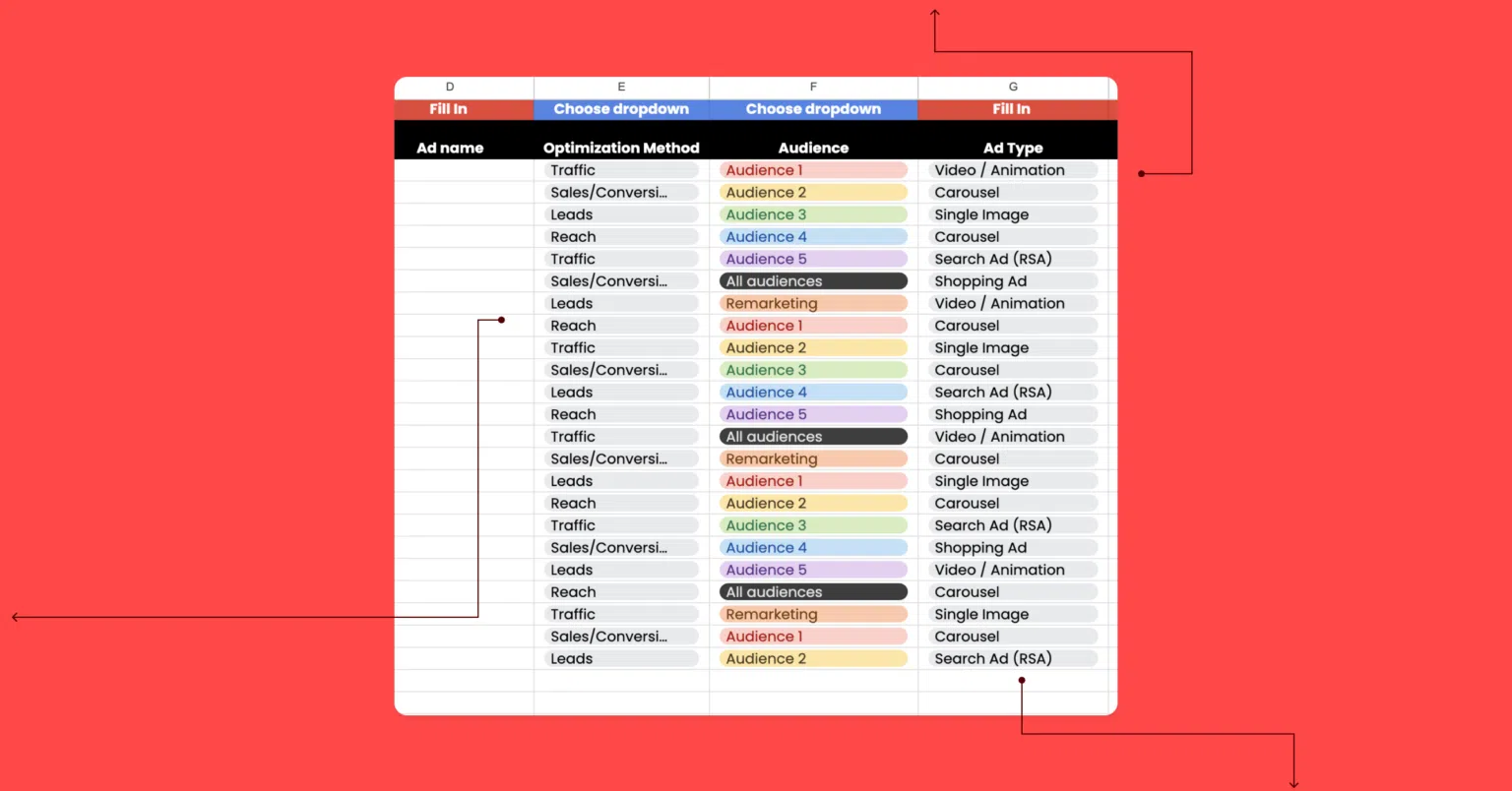Open Single Image chip in Traffic Remarketing row
1512x791 pixels.
(1013, 614)
